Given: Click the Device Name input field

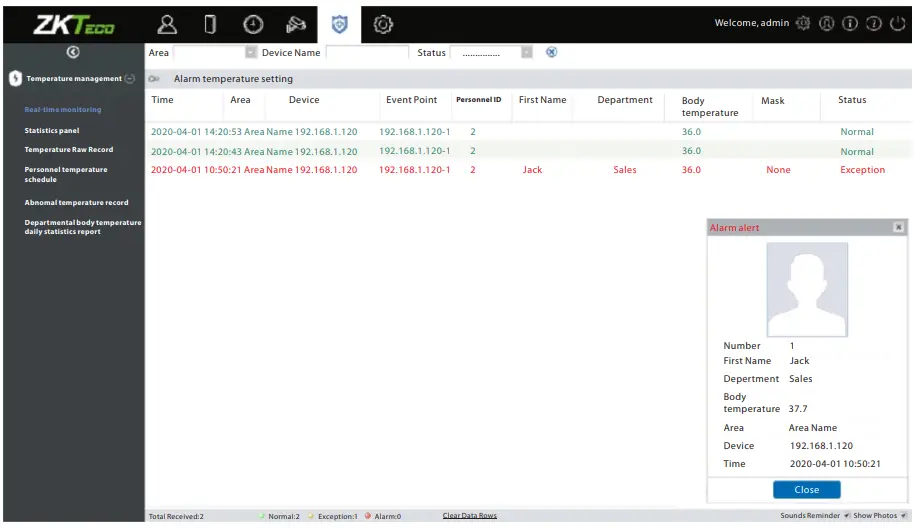Looking at the screenshot, I should point(367,52).
